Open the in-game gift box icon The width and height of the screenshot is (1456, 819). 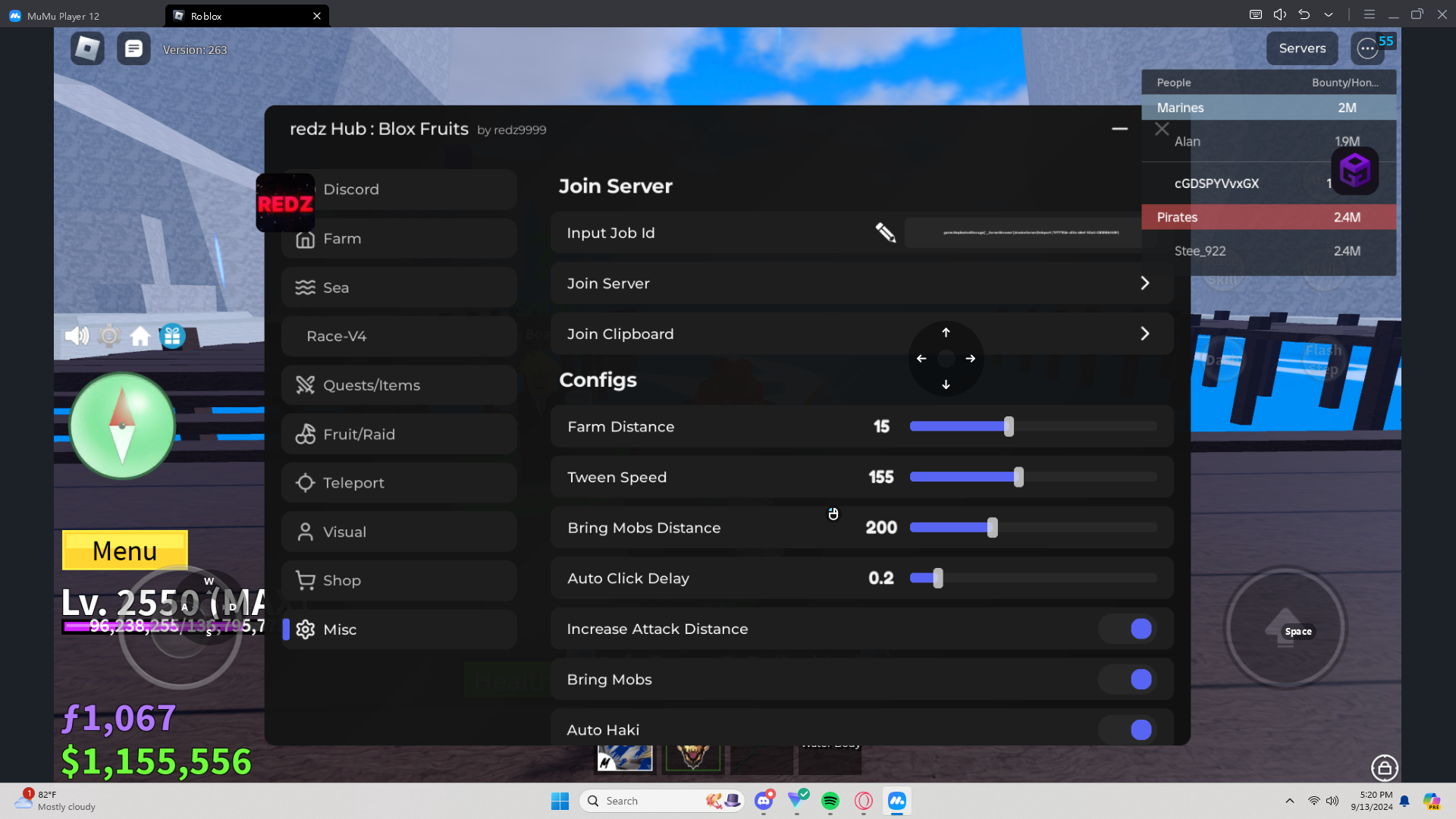click(x=172, y=335)
